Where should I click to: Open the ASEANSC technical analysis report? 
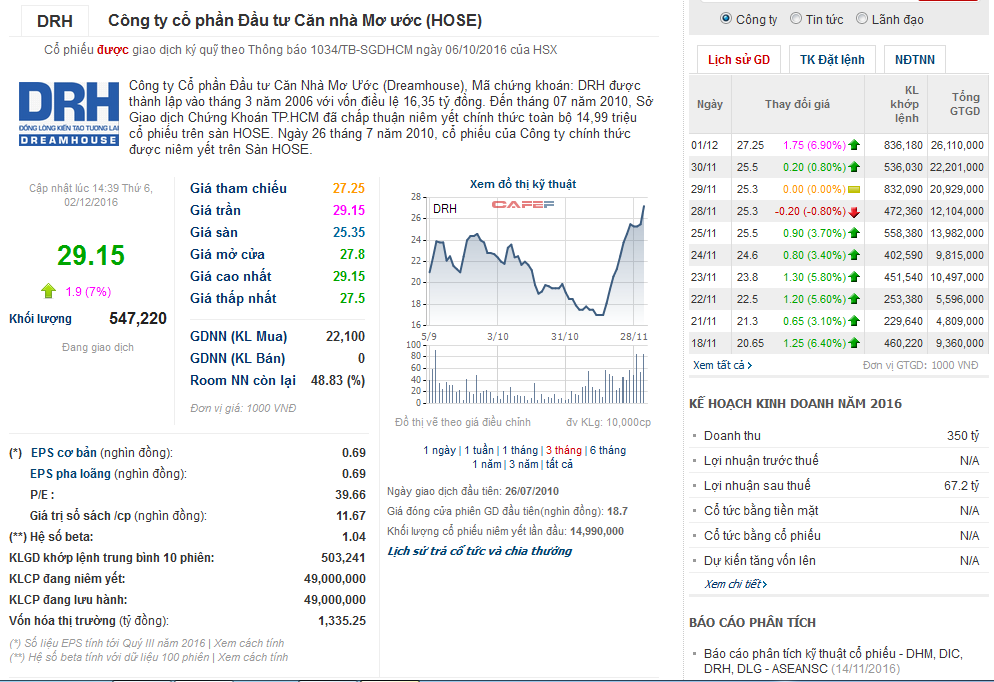click(x=833, y=661)
